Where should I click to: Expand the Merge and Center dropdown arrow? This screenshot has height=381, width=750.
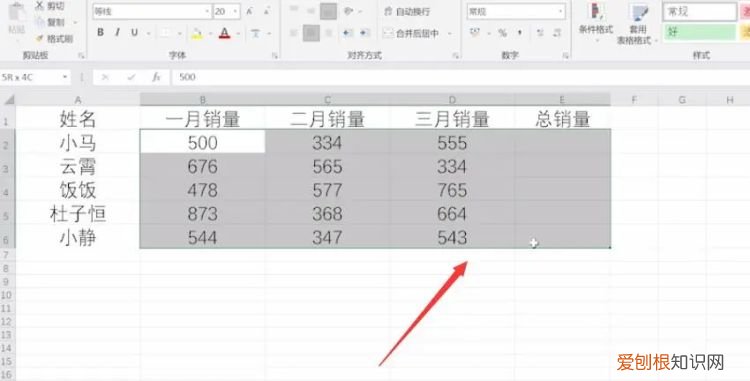click(x=449, y=33)
